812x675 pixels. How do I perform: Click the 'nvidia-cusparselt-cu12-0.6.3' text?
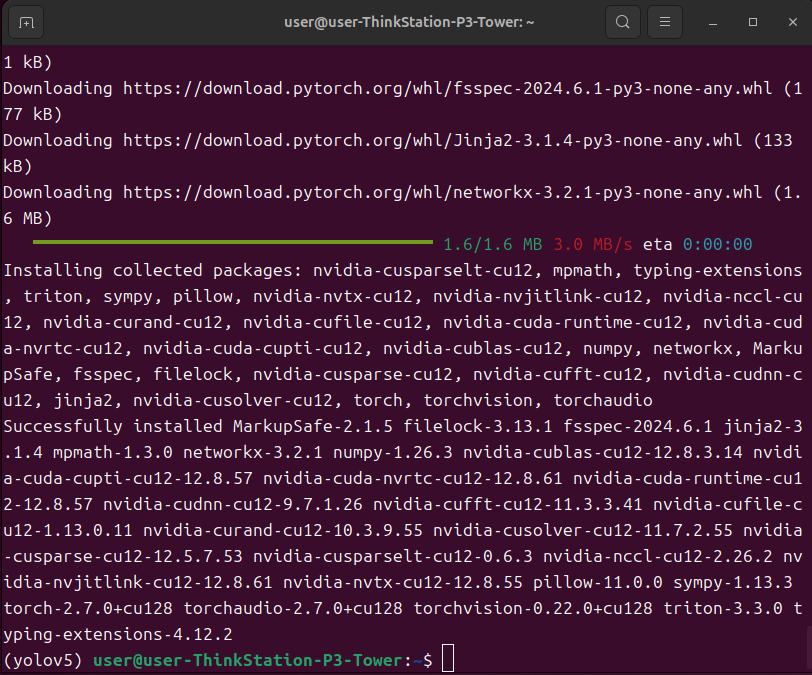(x=393, y=556)
